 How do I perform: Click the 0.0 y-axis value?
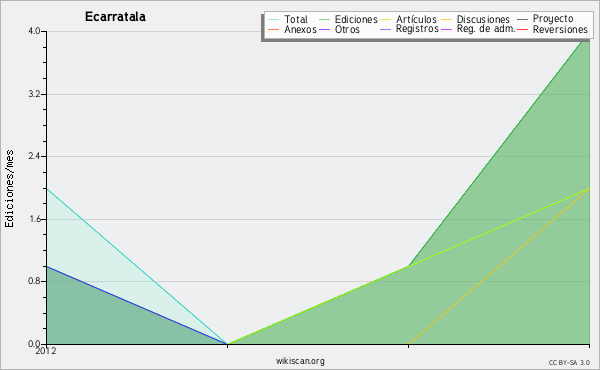click(34, 344)
